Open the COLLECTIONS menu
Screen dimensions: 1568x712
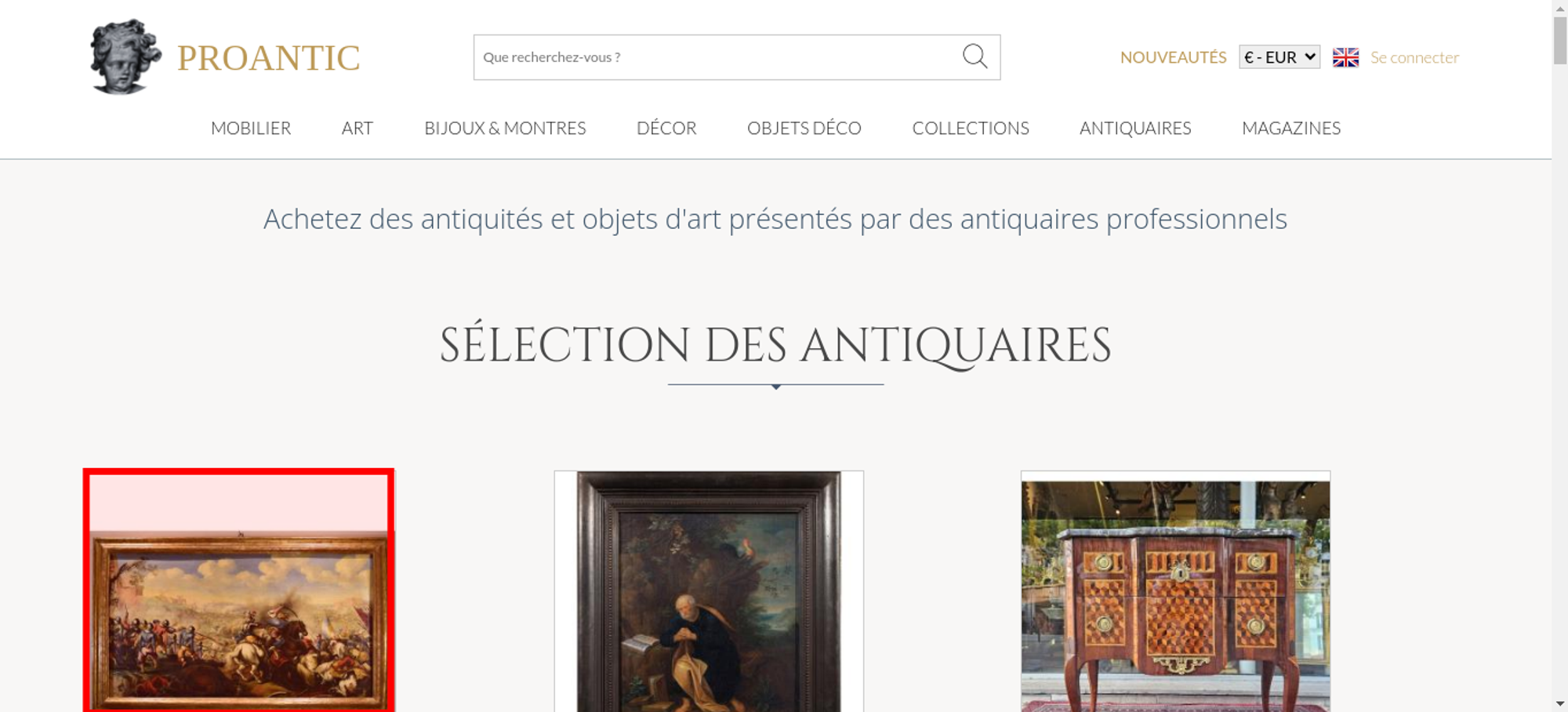(971, 128)
